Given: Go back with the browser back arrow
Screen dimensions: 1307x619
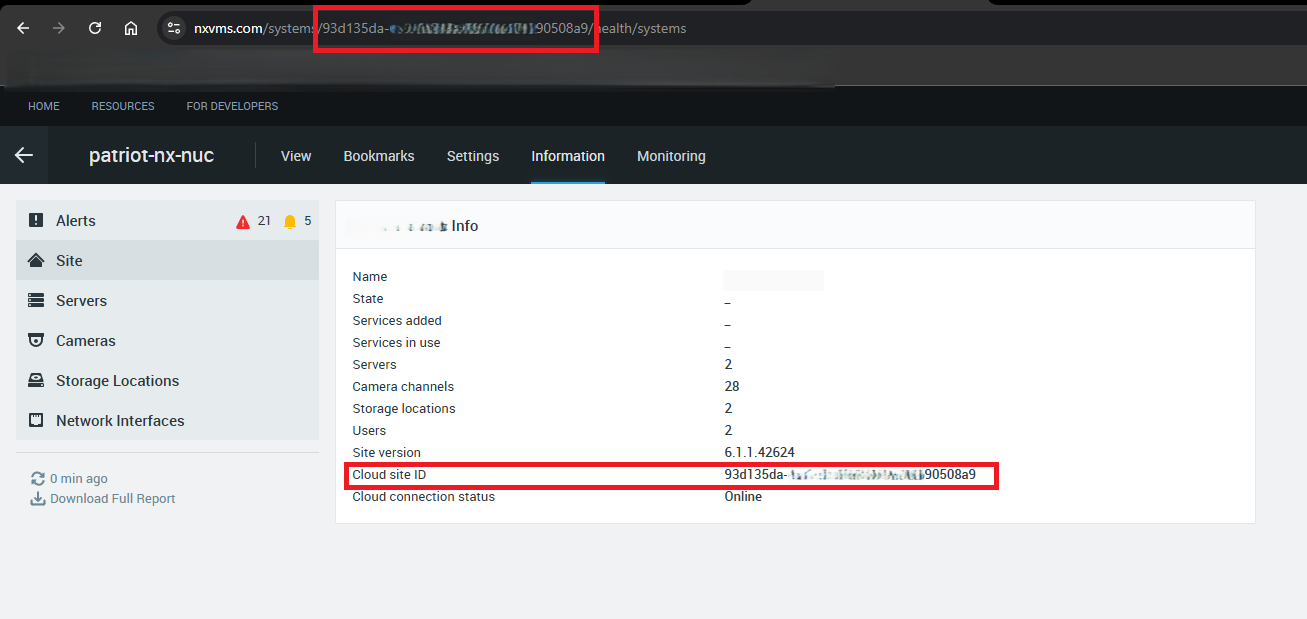Looking at the screenshot, I should tap(23, 28).
